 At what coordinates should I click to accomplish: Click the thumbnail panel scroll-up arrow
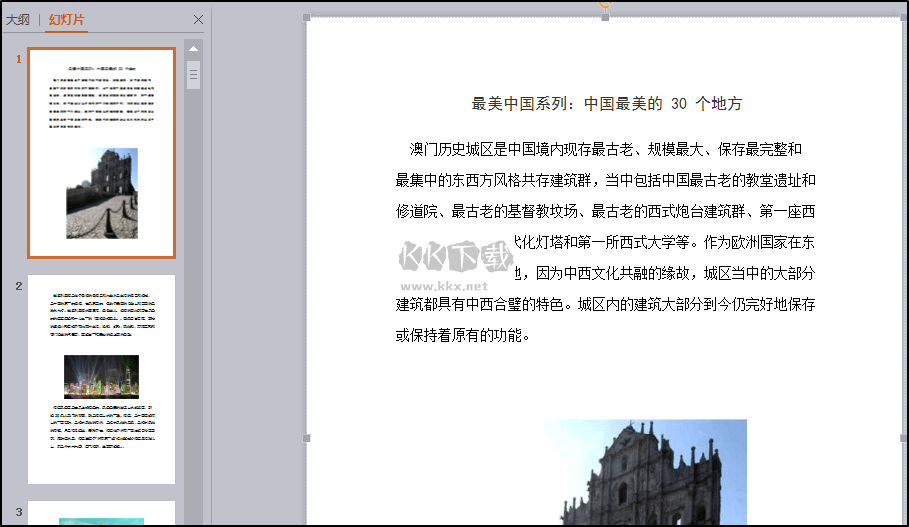(194, 48)
